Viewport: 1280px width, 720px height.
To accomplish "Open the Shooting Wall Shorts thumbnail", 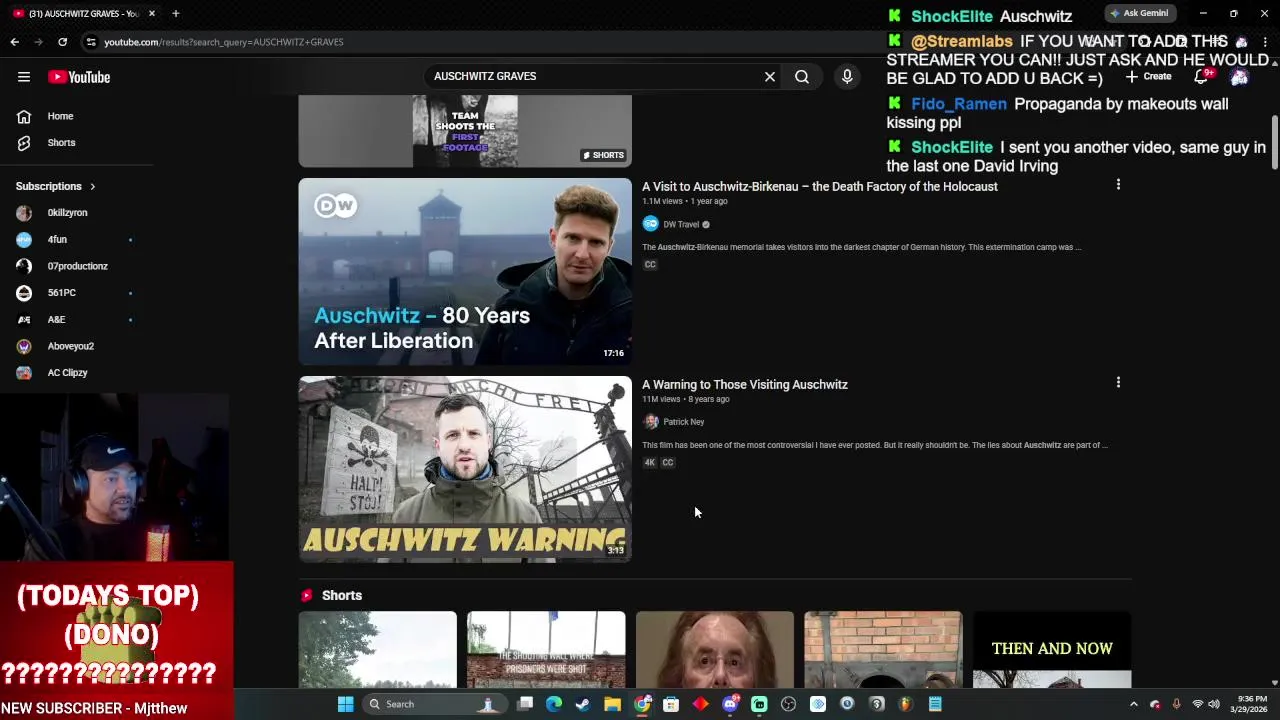I will coord(546,650).
